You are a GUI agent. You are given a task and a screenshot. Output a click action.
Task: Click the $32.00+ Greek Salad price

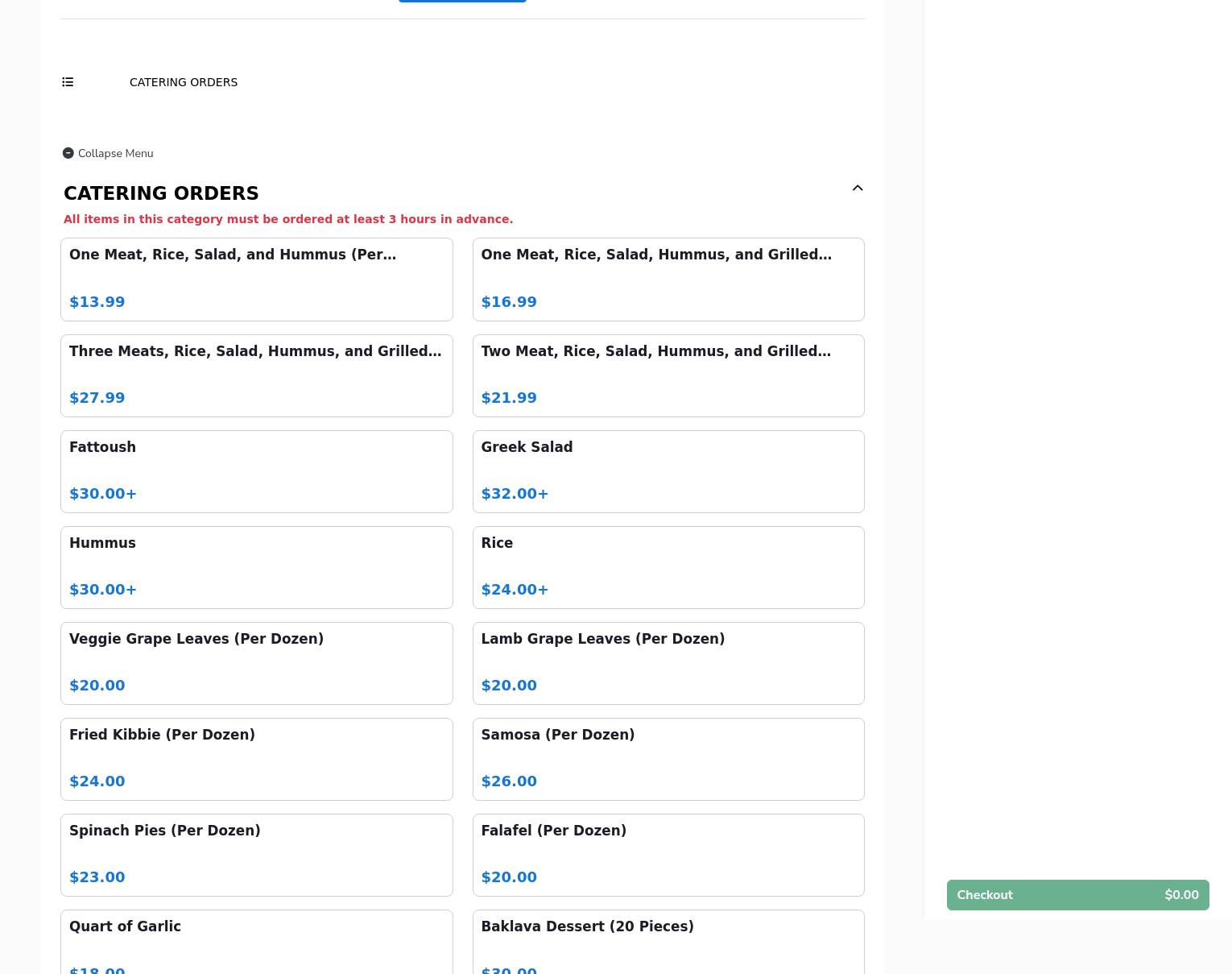click(x=515, y=494)
